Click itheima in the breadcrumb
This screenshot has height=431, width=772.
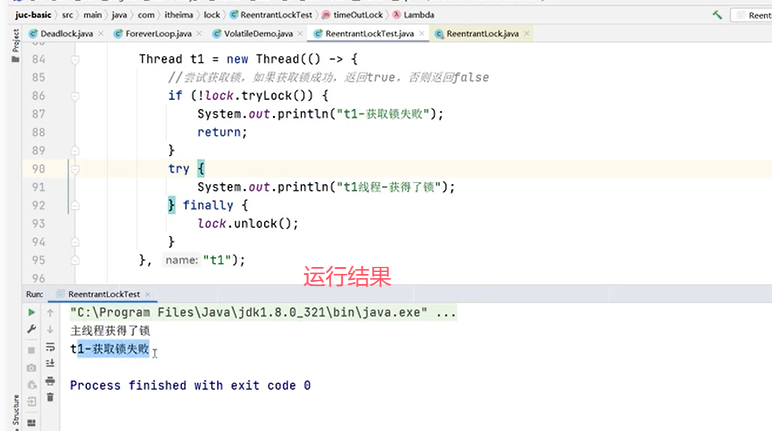[179, 15]
